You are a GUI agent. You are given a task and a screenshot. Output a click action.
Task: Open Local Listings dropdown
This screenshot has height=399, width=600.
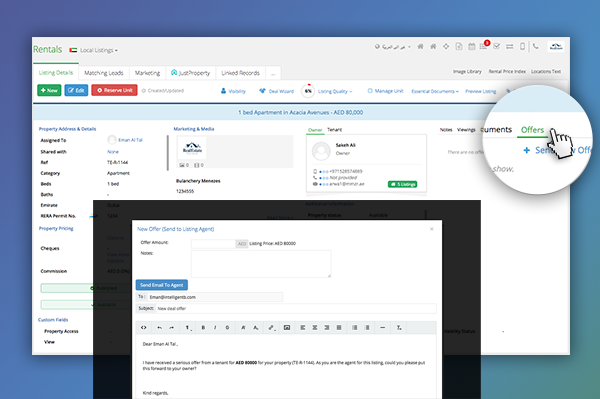pyautogui.click(x=98, y=50)
